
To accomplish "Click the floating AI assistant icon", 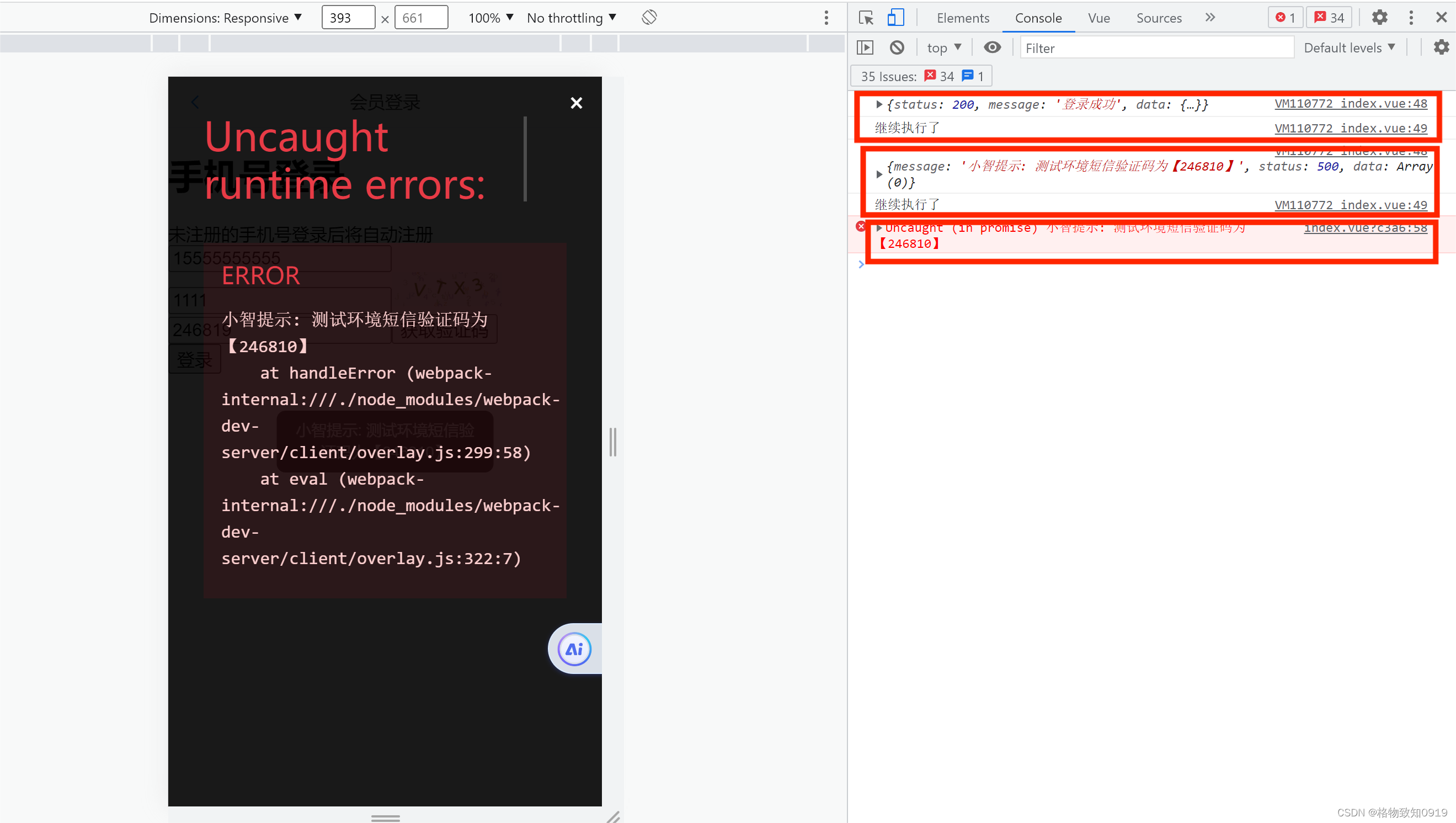I will pos(574,649).
